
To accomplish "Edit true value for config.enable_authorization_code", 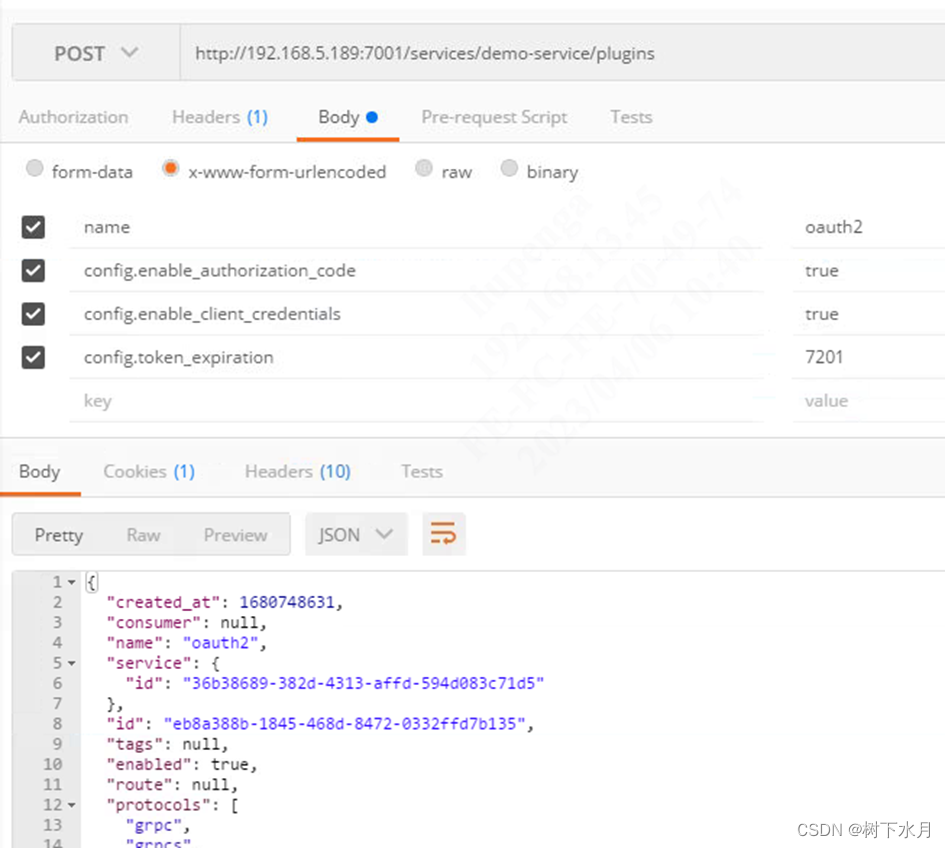I will click(x=868, y=271).
